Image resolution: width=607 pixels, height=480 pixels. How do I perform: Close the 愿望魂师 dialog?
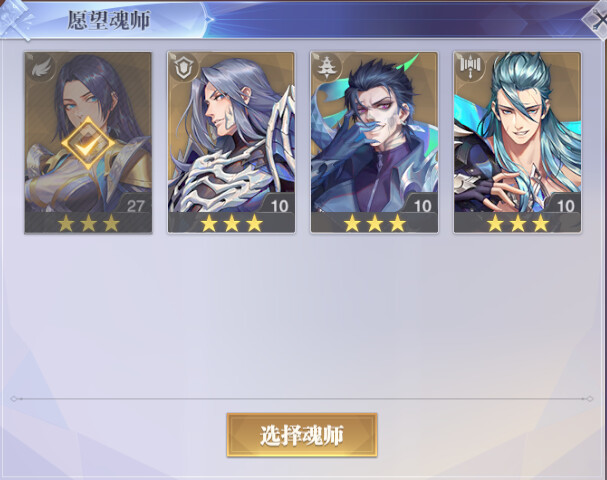click(598, 19)
